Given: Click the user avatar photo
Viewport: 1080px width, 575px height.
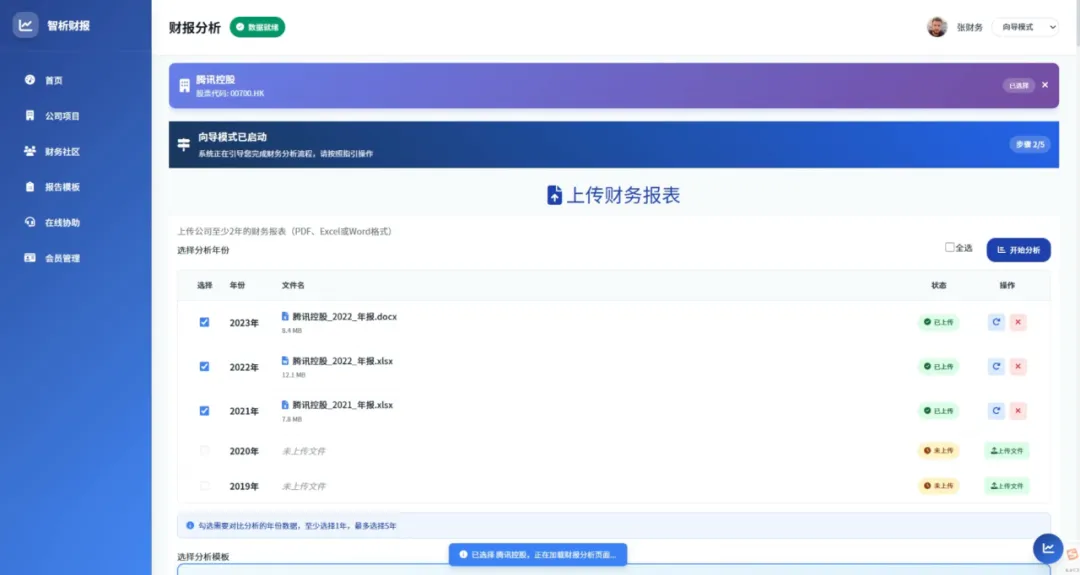Looking at the screenshot, I should click(937, 27).
